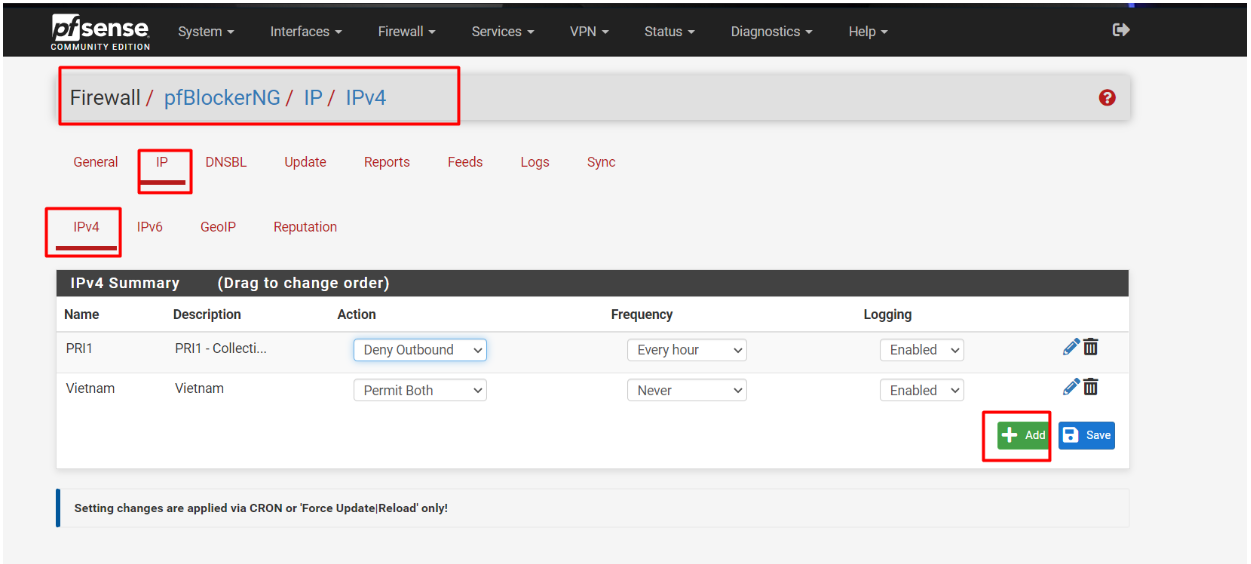Open the Services menu
Image resolution: width=1251 pixels, height=564 pixels.
503,32
